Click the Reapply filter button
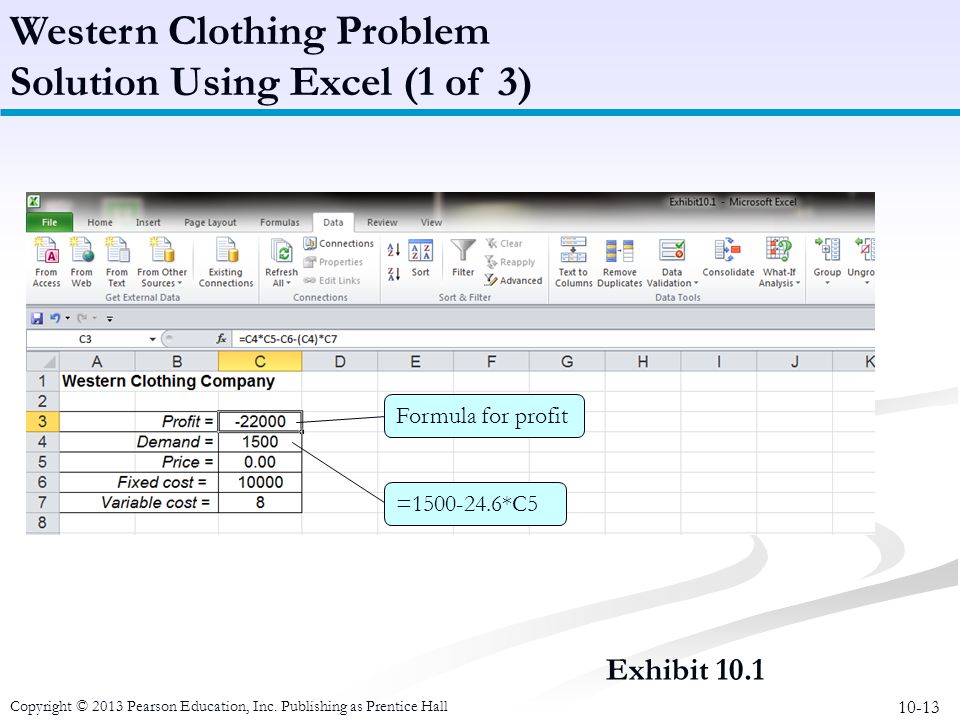The height and width of the screenshot is (720, 960). click(x=510, y=262)
